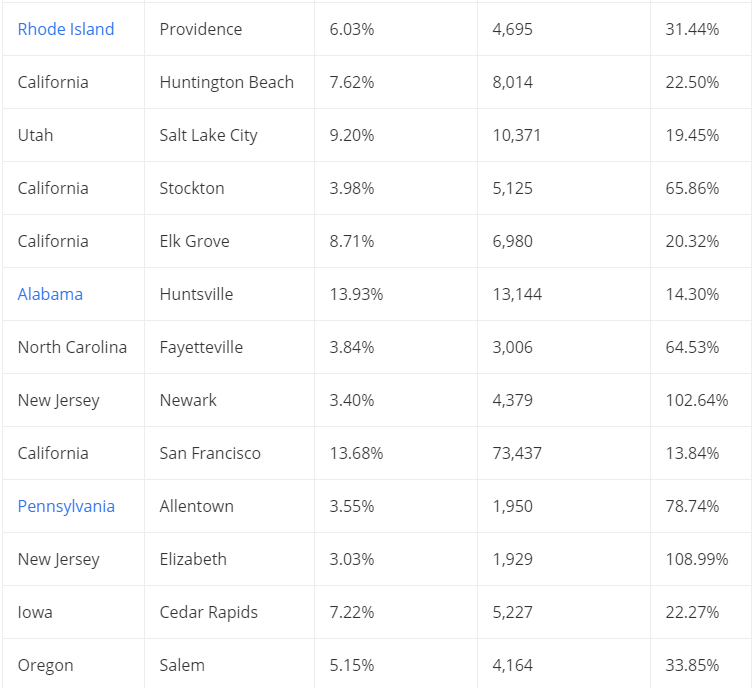Select the 13.93% value cell

(356, 294)
